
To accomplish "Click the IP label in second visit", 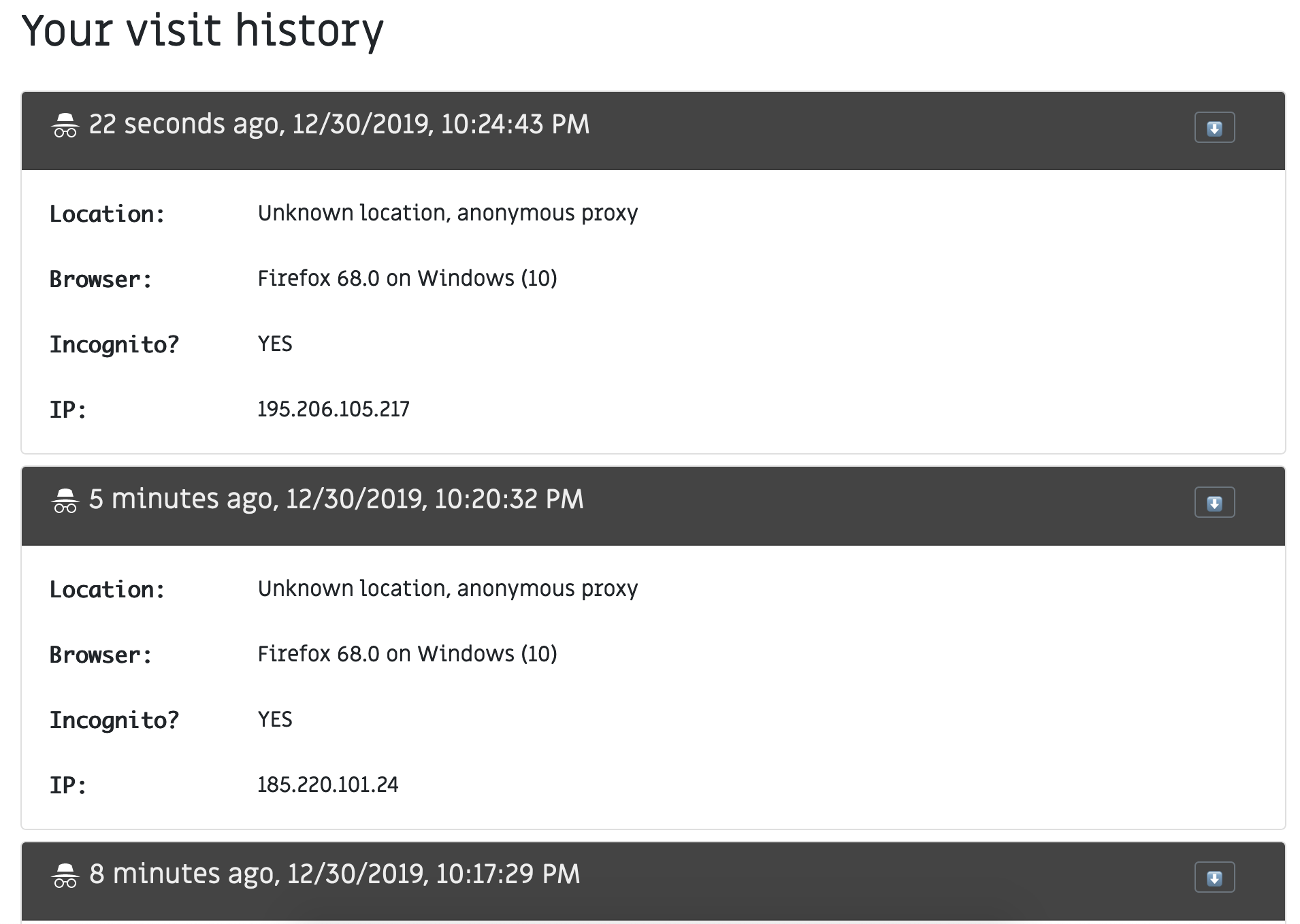I will click(x=68, y=785).
